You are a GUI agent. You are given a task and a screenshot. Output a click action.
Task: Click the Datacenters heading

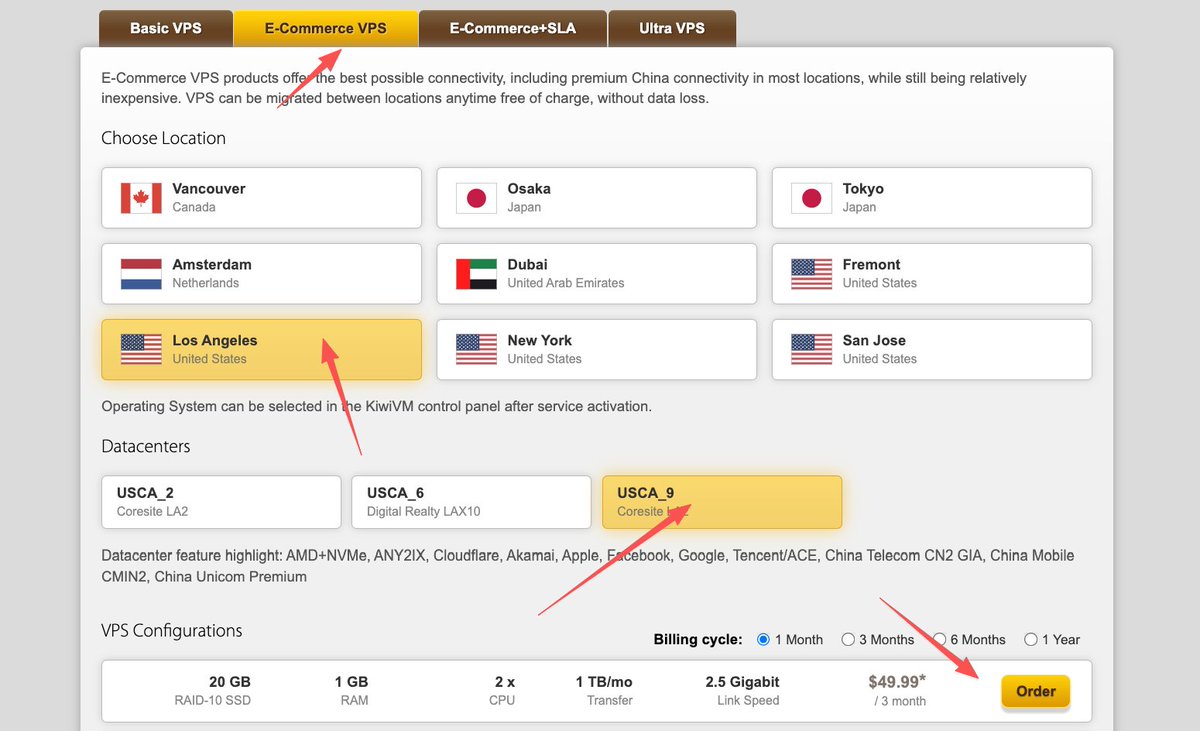[x=146, y=446]
